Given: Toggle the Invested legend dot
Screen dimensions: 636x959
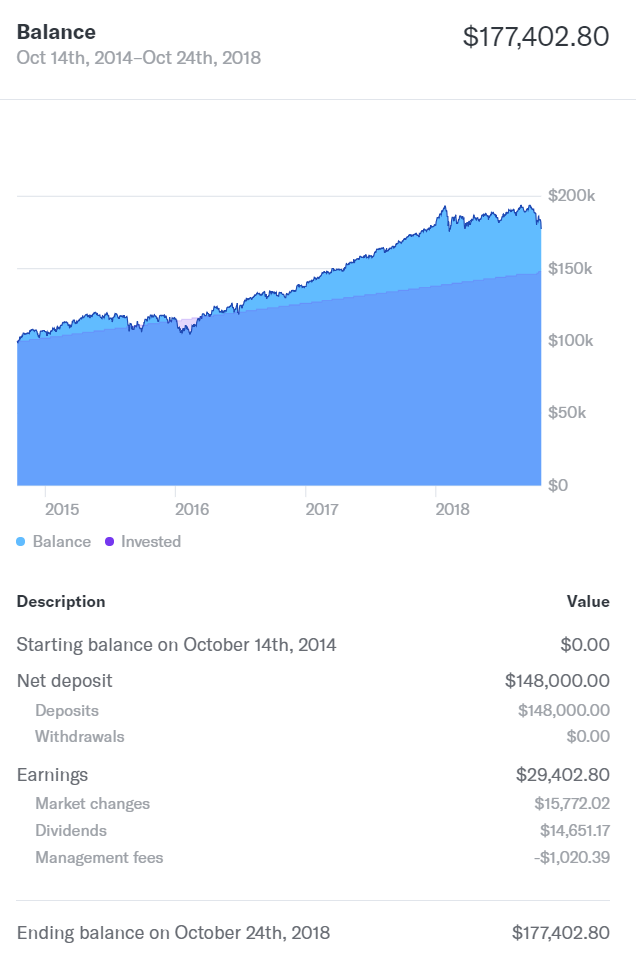Looking at the screenshot, I should 109,541.
